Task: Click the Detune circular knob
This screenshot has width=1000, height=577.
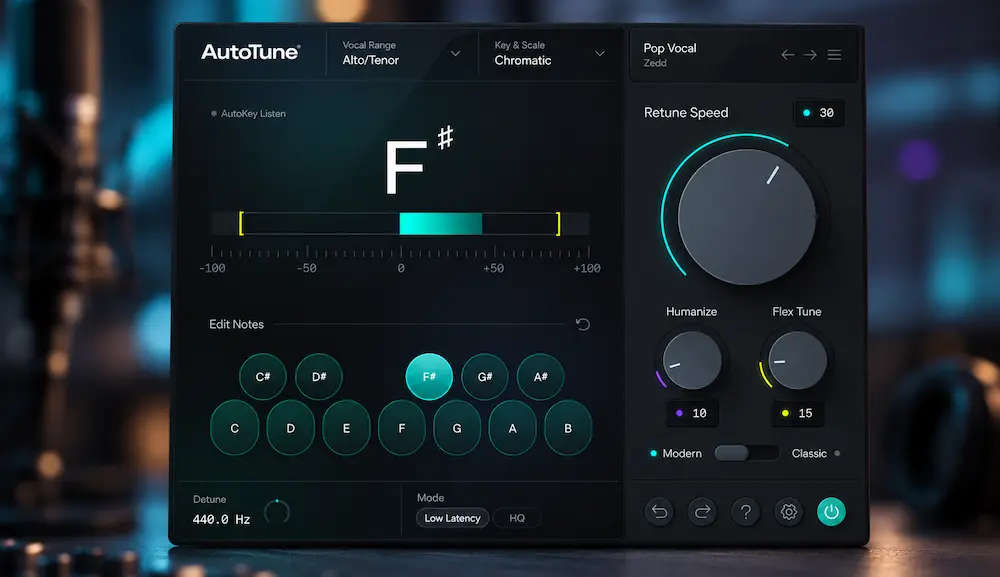Action: (x=277, y=512)
